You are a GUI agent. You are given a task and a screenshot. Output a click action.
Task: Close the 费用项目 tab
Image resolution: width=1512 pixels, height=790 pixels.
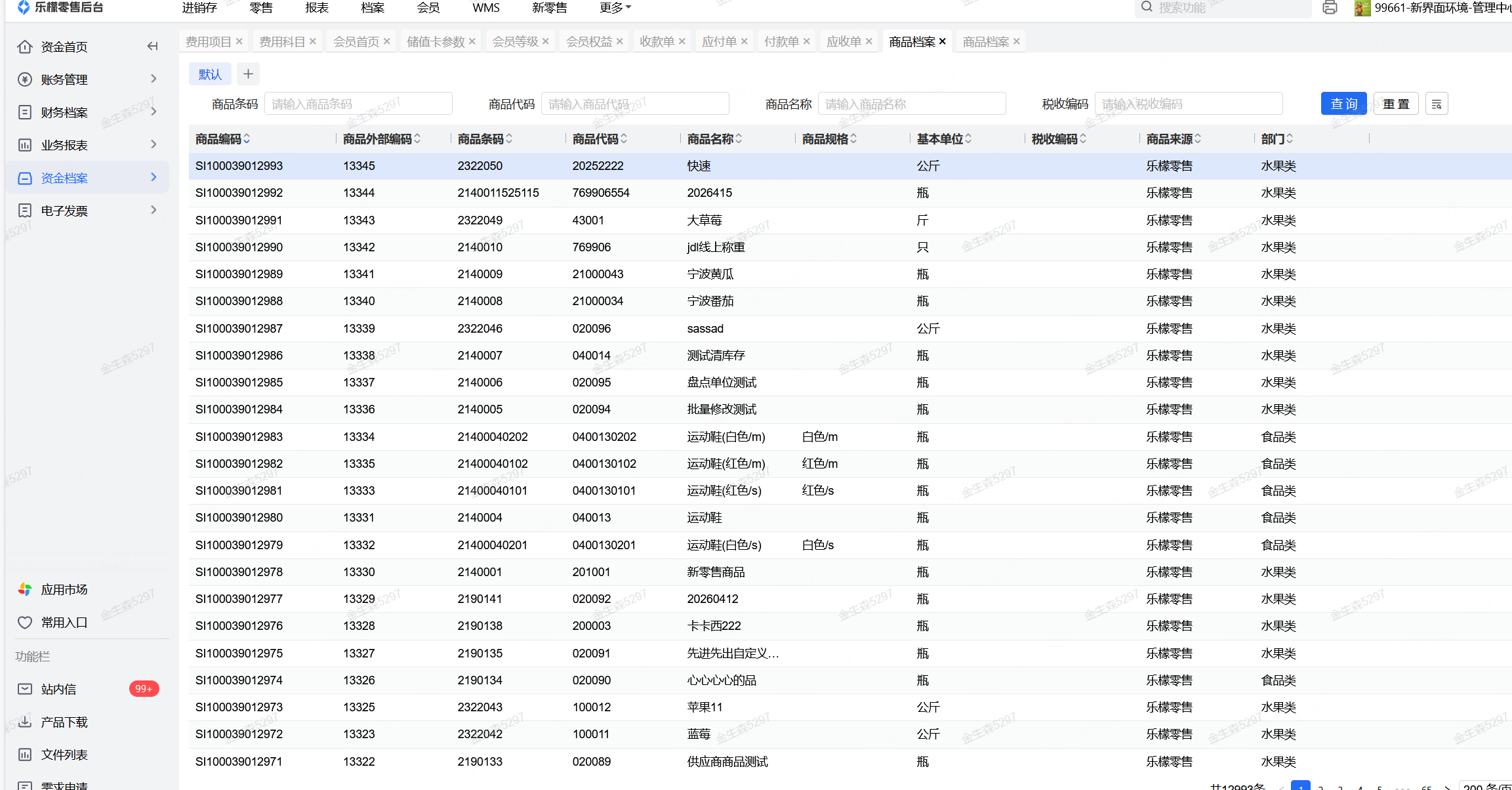pyautogui.click(x=239, y=41)
